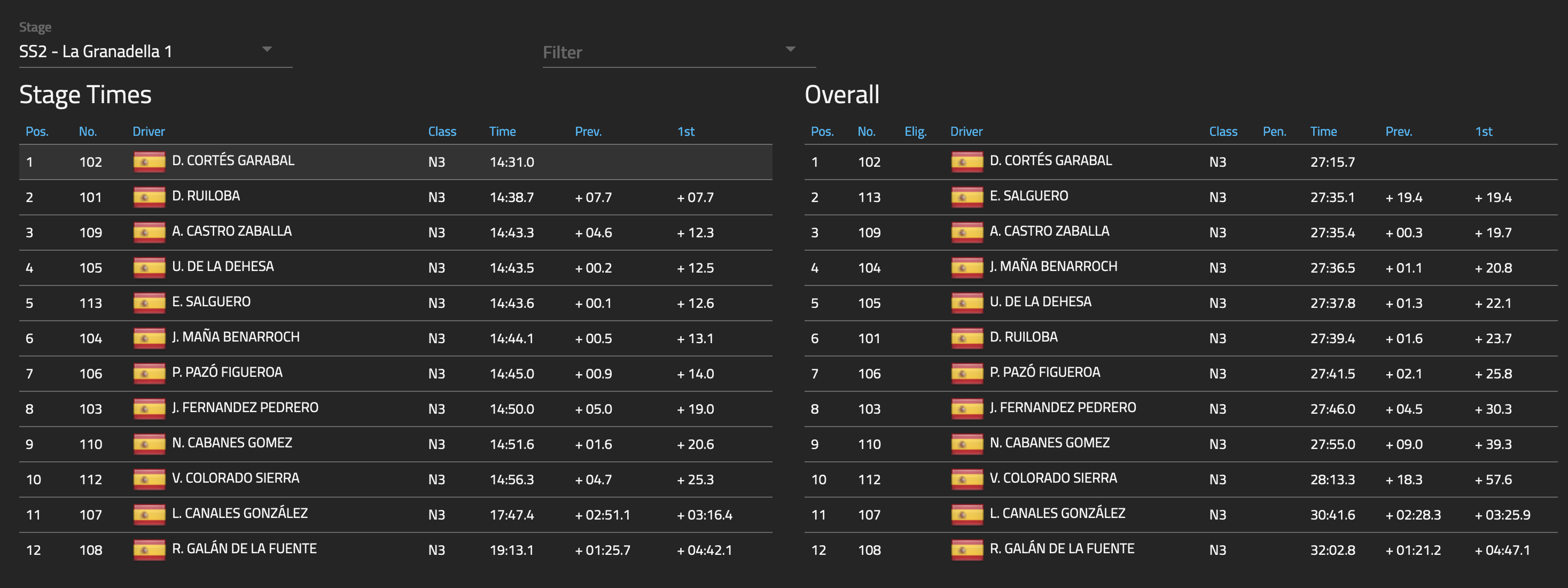Sort Stage Times by the Time column header
The image size is (1568, 588).
point(502,131)
